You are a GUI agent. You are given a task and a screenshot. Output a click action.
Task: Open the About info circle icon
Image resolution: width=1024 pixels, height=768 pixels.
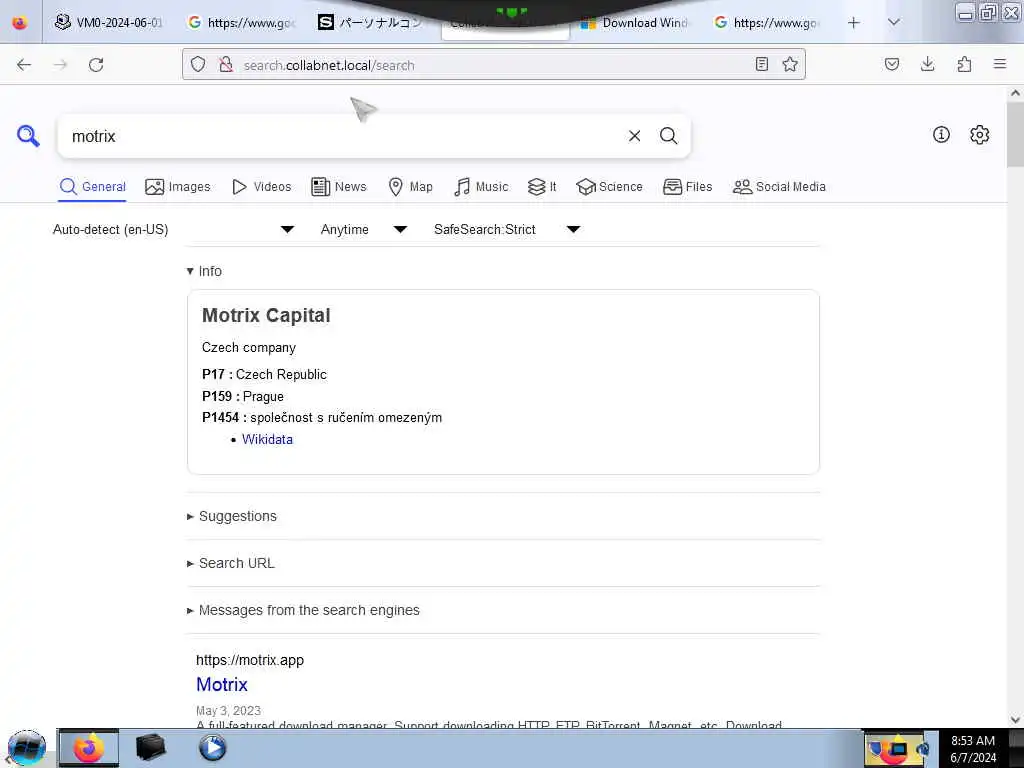coord(941,135)
